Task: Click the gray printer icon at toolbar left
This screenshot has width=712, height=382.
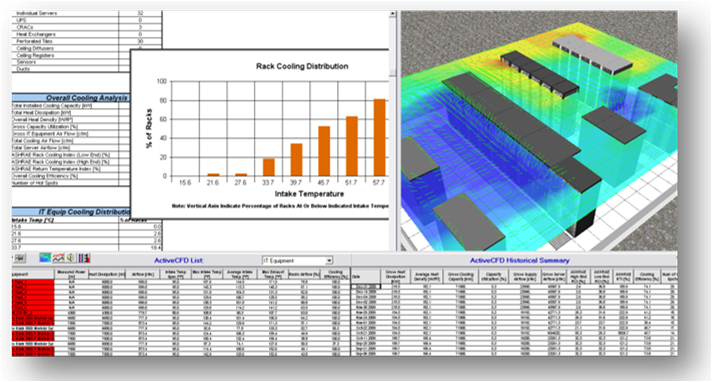Action: (19, 258)
